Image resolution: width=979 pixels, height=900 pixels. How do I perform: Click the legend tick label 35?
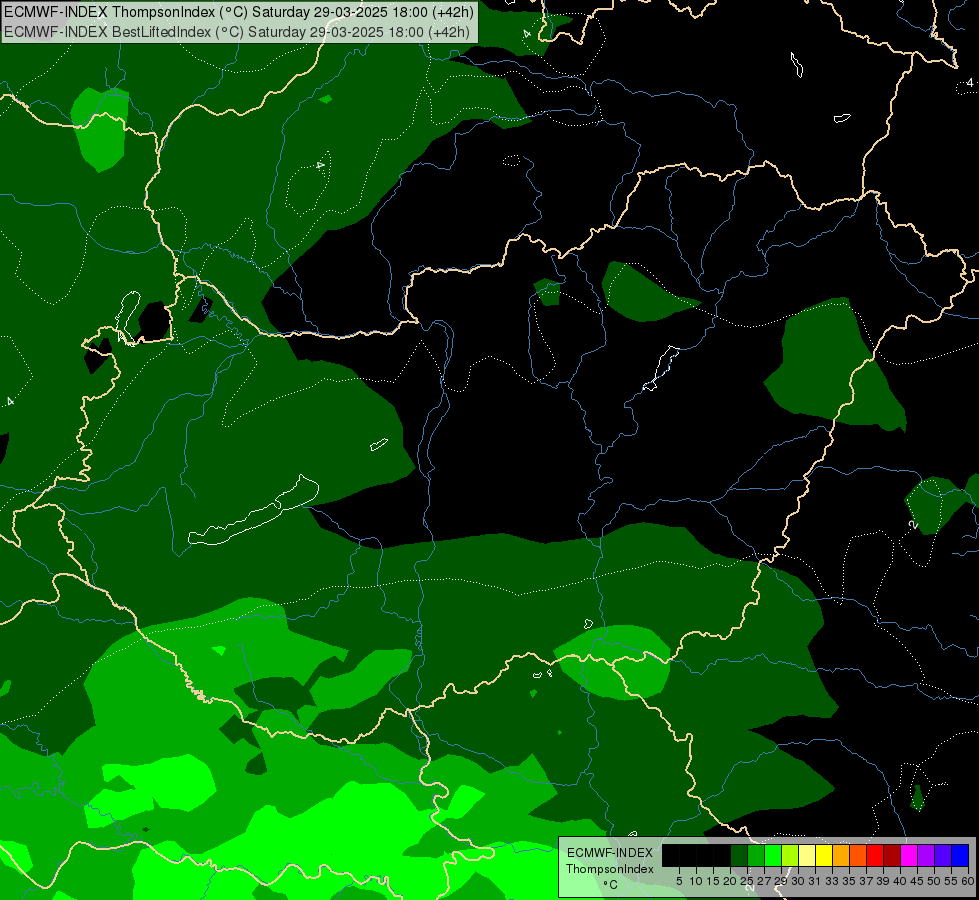tap(849, 881)
